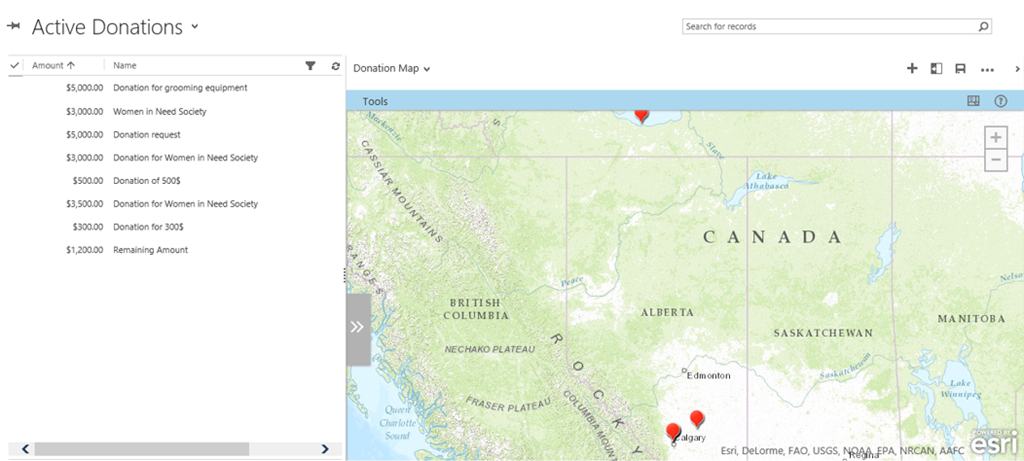Toggle the select-all checkmark in grid header
Screen dimensions: 1024x461
[x=15, y=66]
